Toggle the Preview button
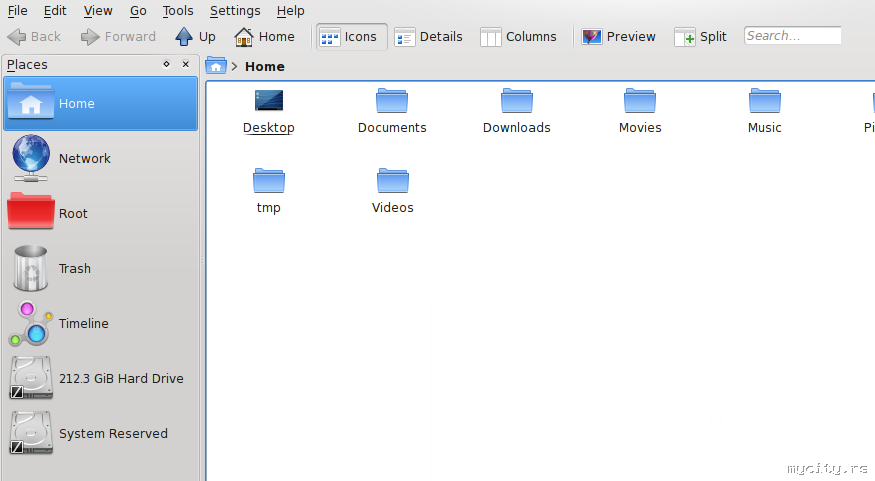This screenshot has height=481, width=875. coord(618,37)
